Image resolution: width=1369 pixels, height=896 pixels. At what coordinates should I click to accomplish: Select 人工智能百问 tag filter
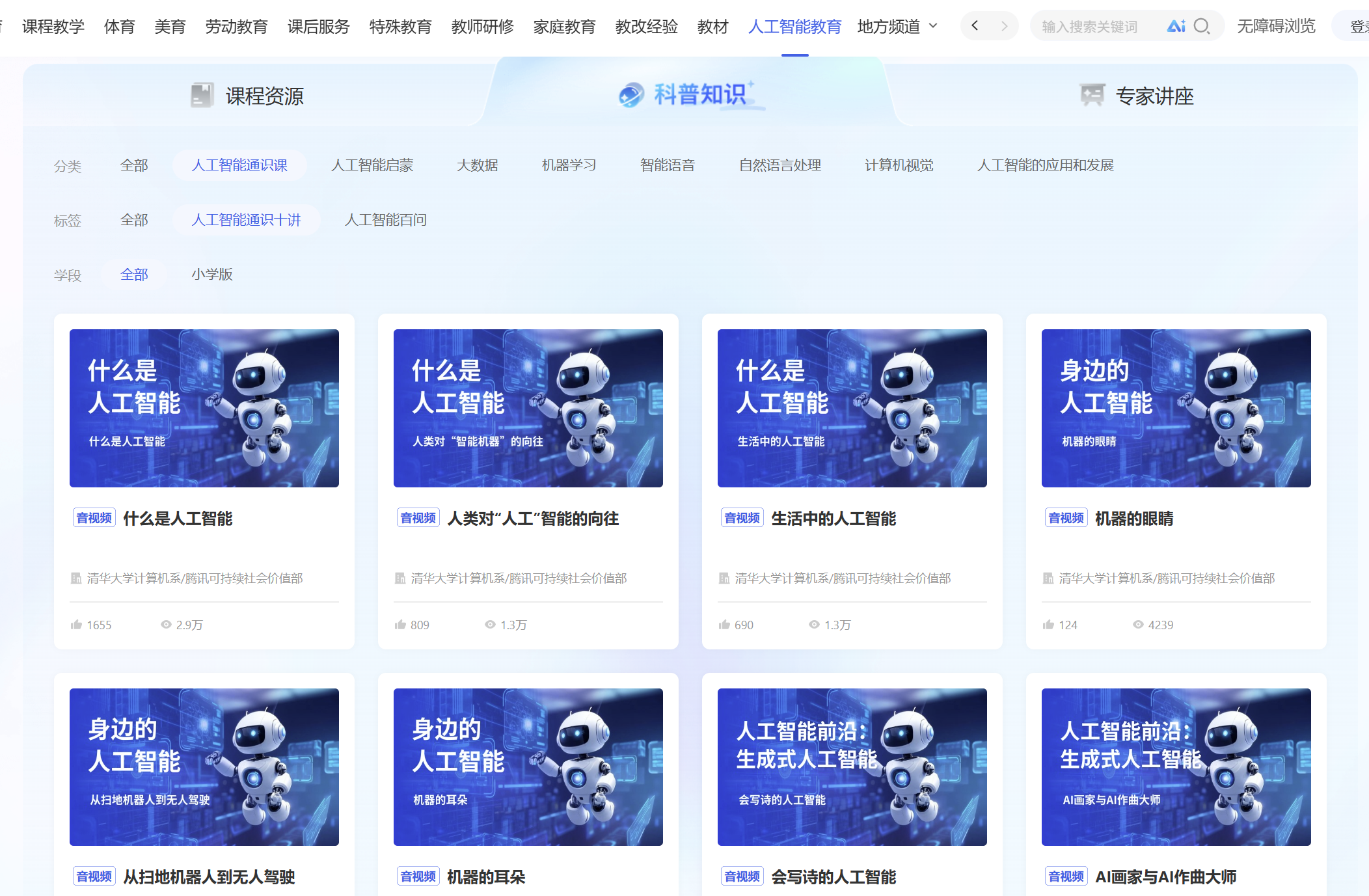(x=385, y=220)
